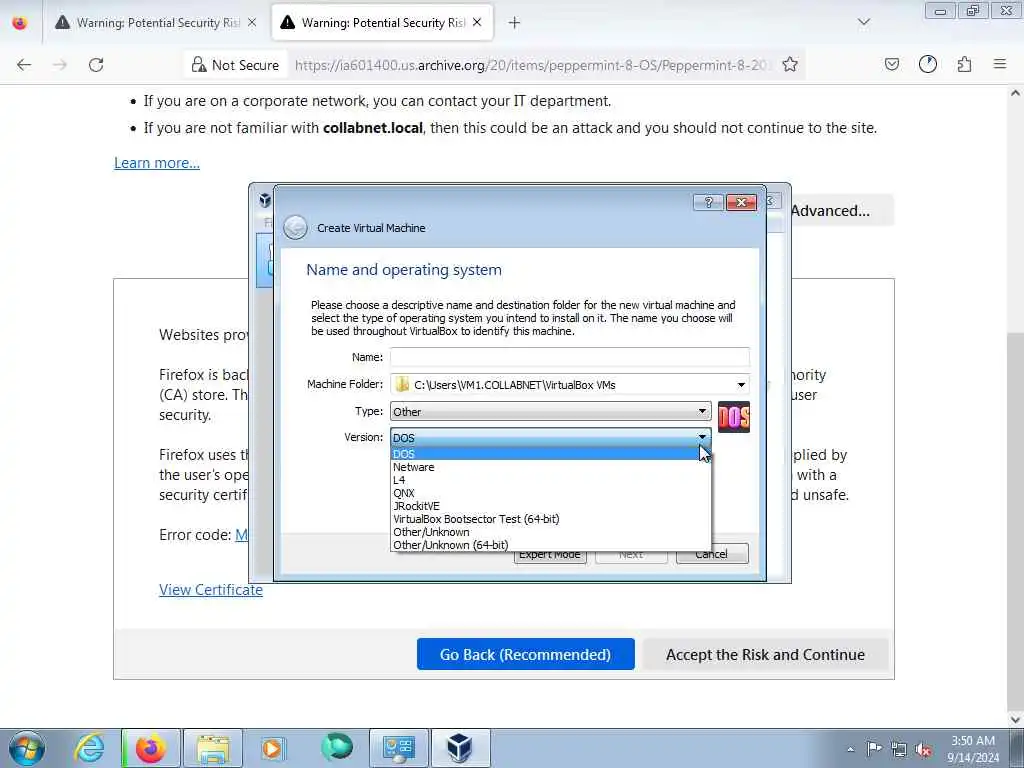Choose Netware from the Version list
Image resolution: width=1024 pixels, height=768 pixels.
tap(550, 467)
